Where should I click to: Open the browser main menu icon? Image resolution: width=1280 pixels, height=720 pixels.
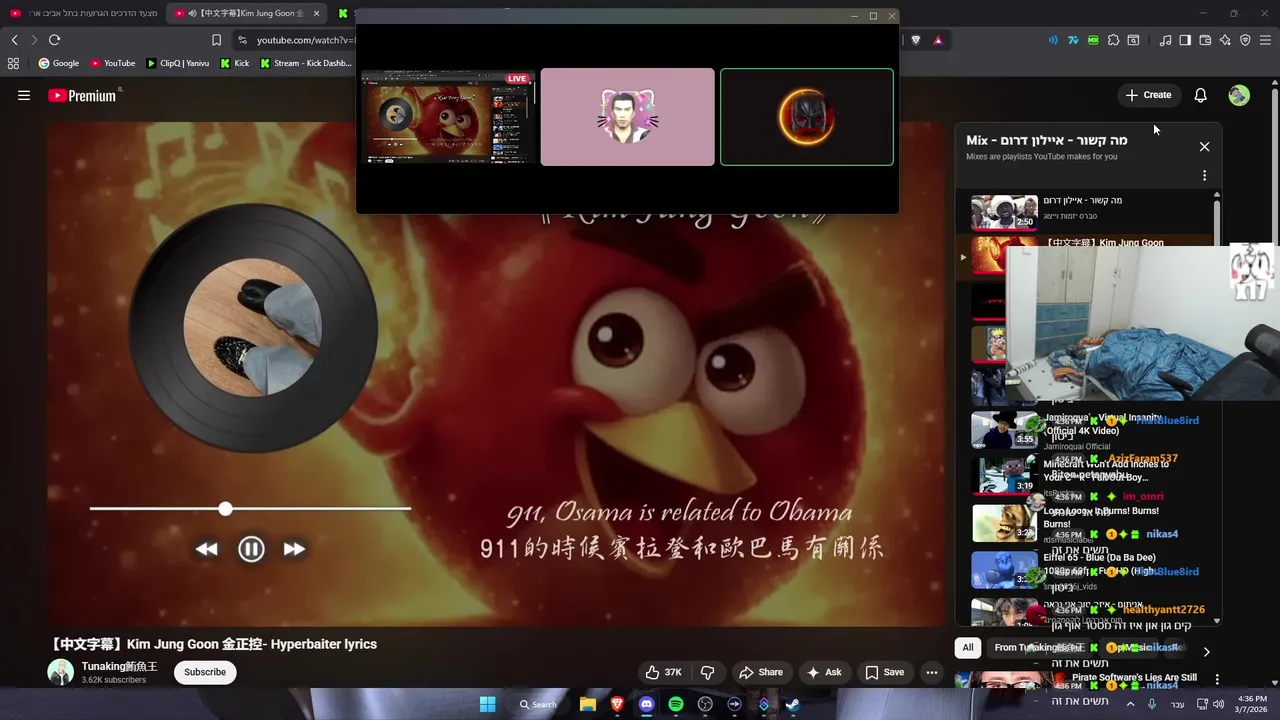[1265, 40]
